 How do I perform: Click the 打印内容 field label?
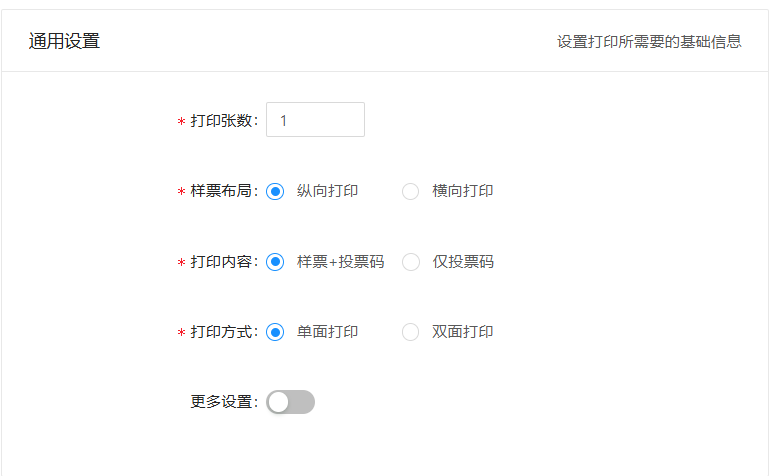222,262
